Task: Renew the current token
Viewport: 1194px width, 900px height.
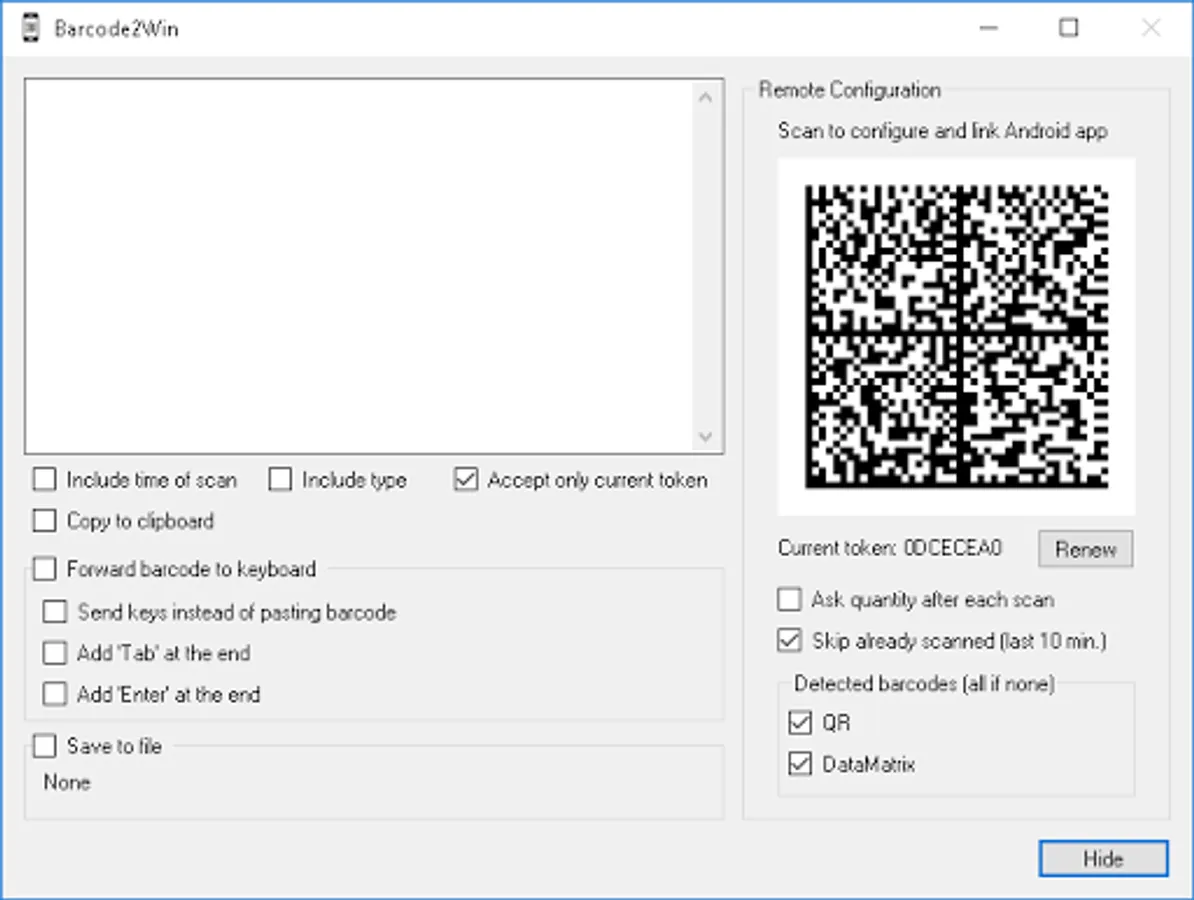Action: tap(1086, 549)
